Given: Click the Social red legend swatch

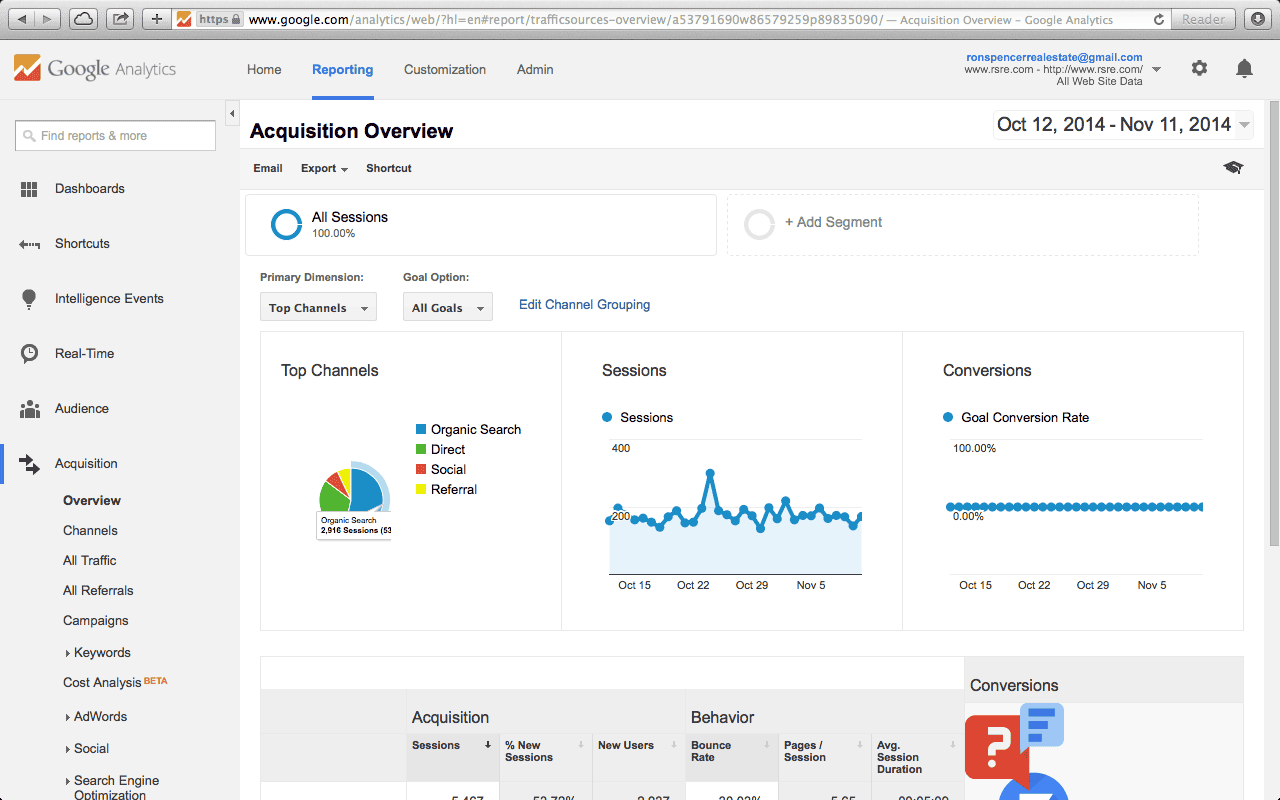Looking at the screenshot, I should tap(422, 470).
